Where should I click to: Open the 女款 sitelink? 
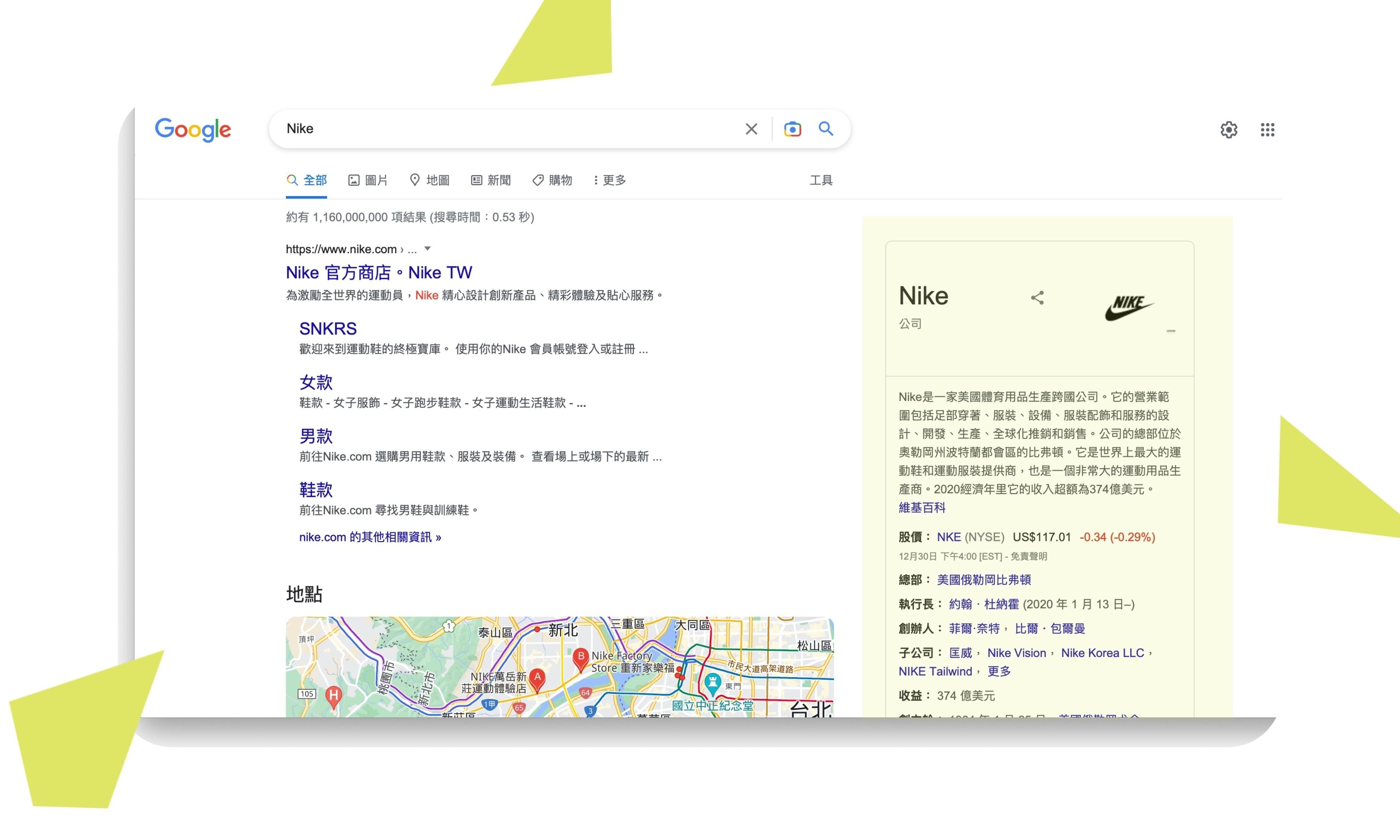pyautogui.click(x=316, y=382)
